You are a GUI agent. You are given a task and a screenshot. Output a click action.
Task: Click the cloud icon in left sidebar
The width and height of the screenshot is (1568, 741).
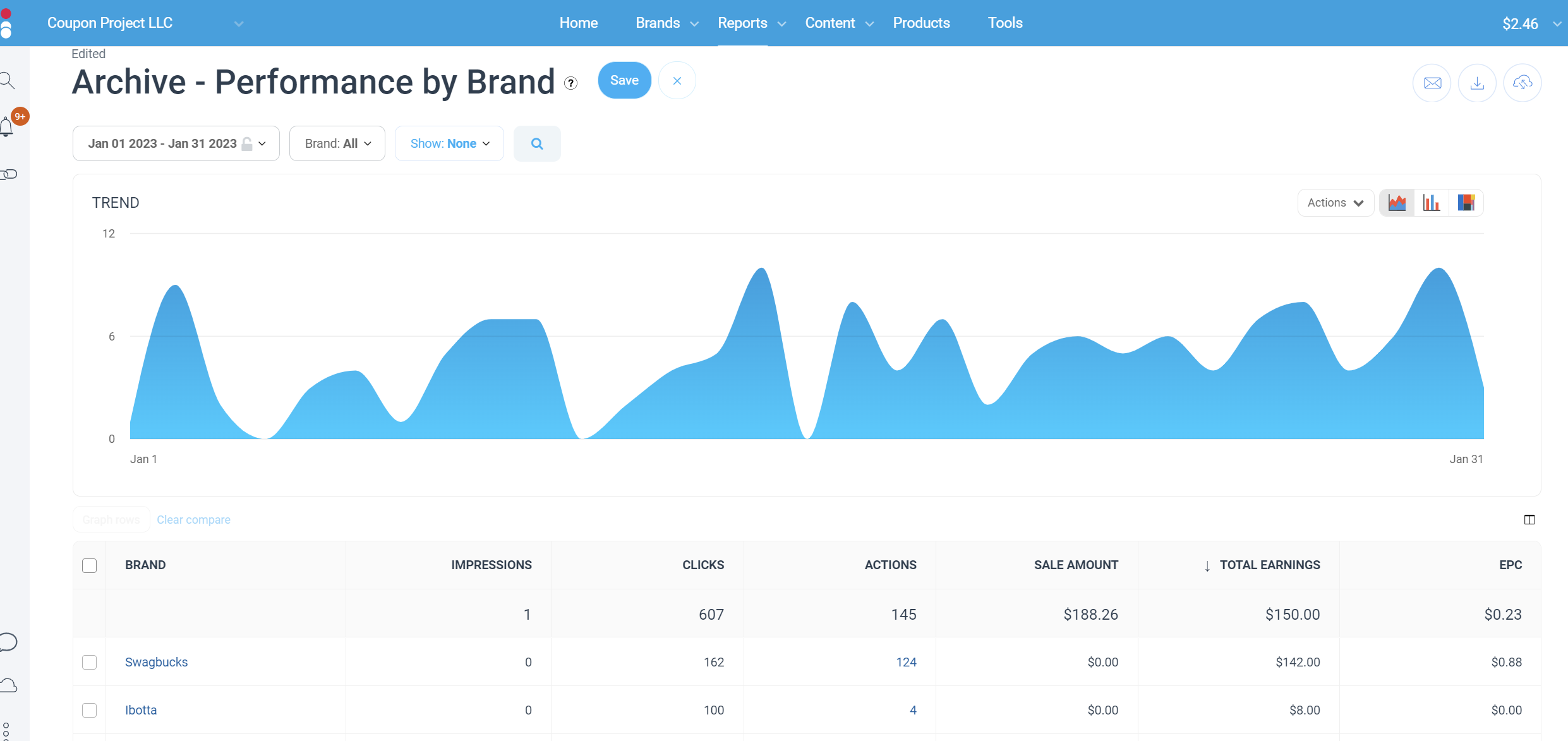pyautogui.click(x=8, y=685)
